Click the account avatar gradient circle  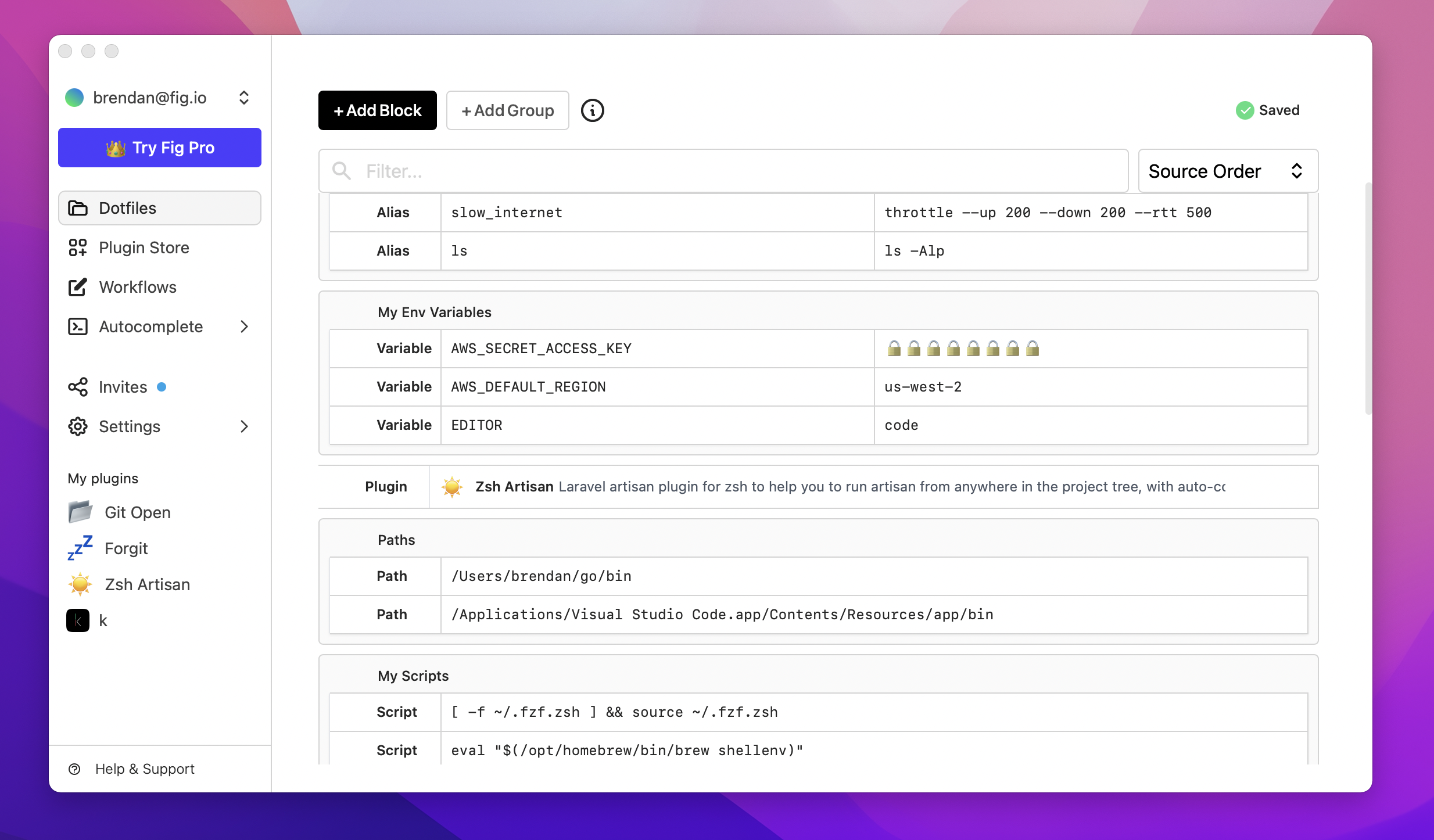pos(74,98)
